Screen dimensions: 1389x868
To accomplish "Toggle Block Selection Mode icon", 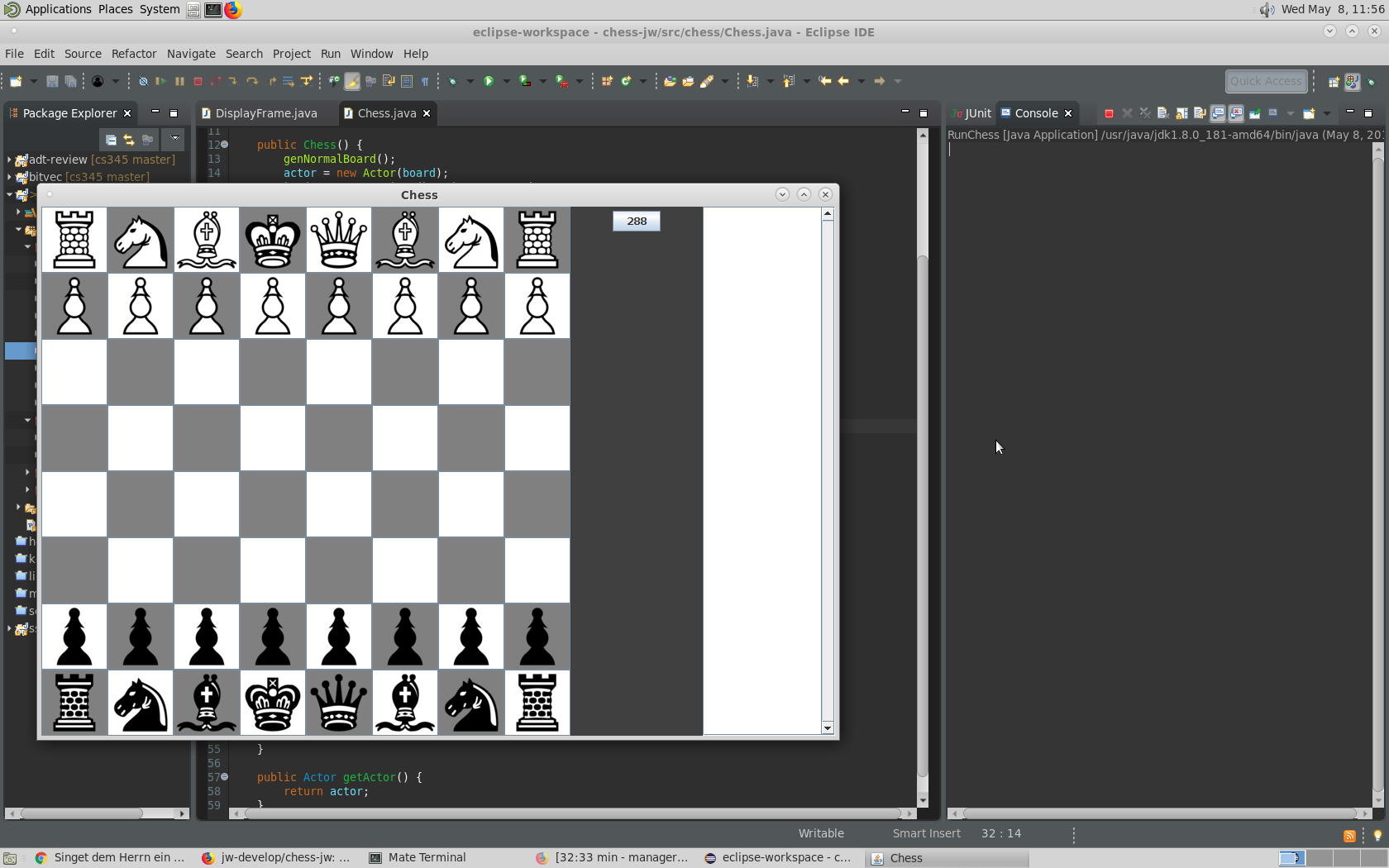I will 407,81.
